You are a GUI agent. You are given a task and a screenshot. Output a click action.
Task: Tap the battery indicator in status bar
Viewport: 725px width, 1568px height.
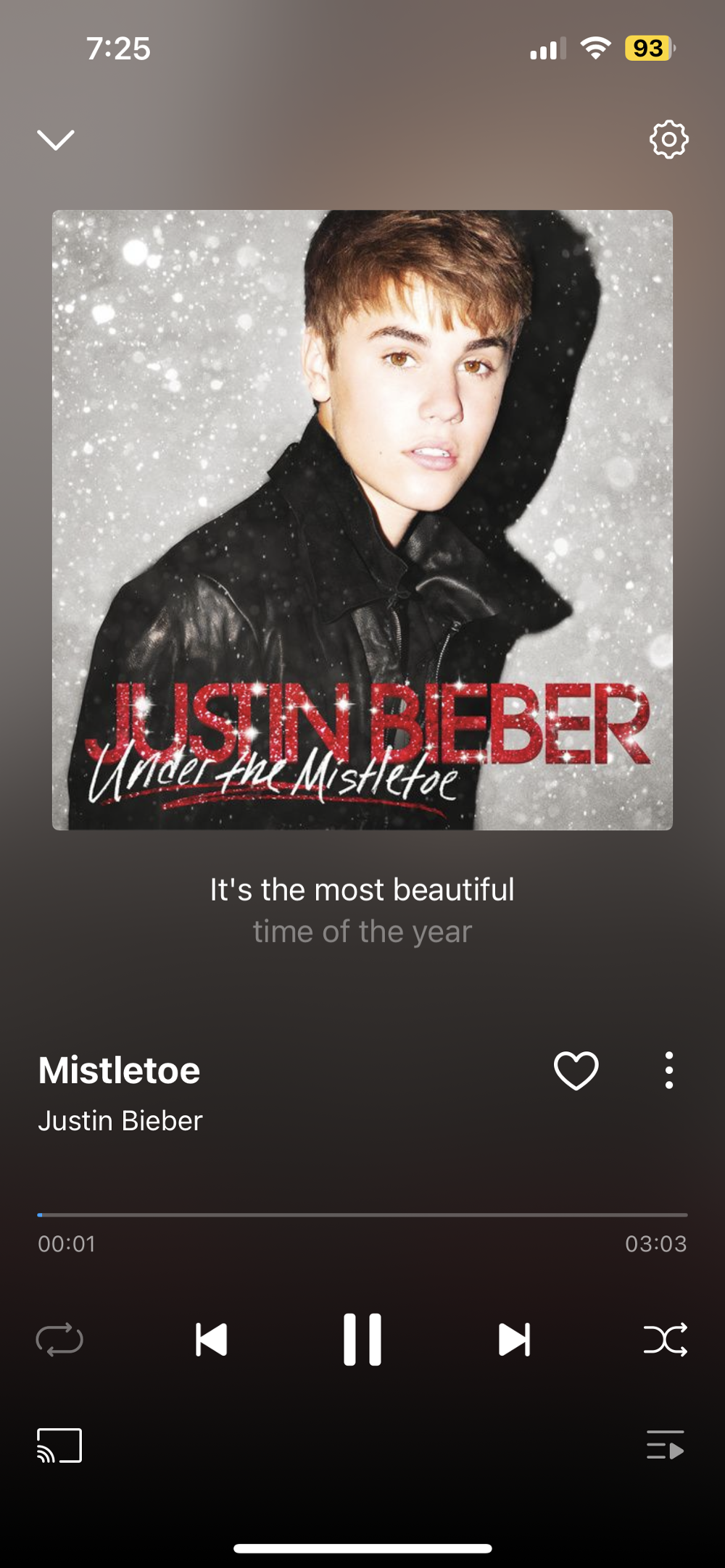[650, 49]
